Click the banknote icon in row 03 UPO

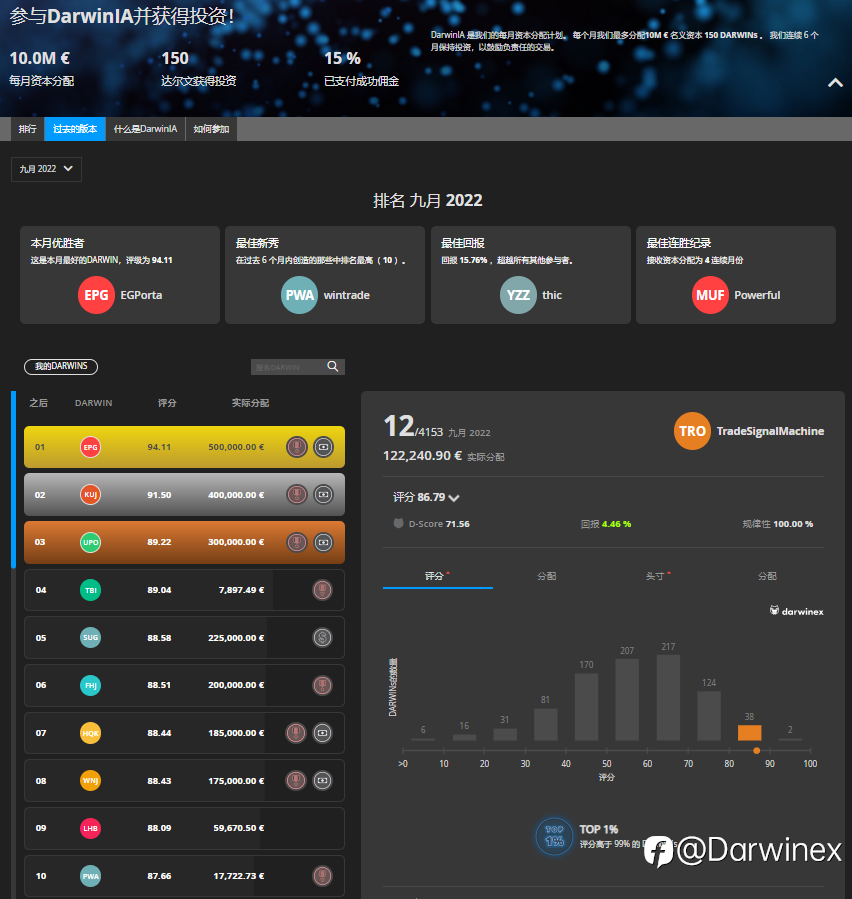tap(323, 542)
